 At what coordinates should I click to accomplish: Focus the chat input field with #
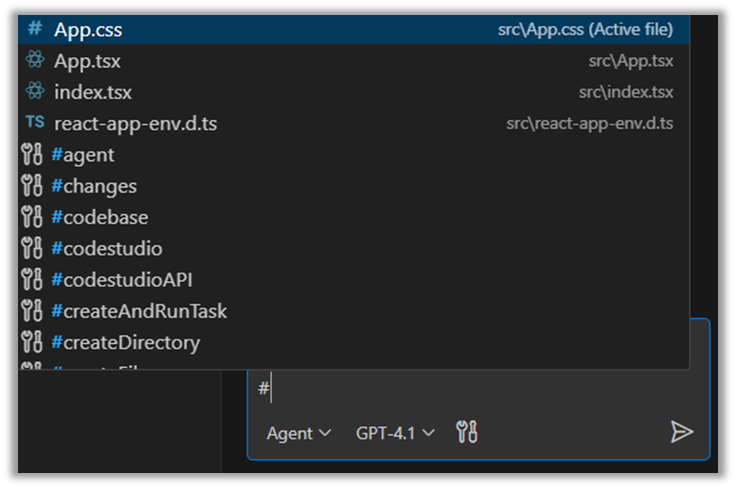click(470, 389)
